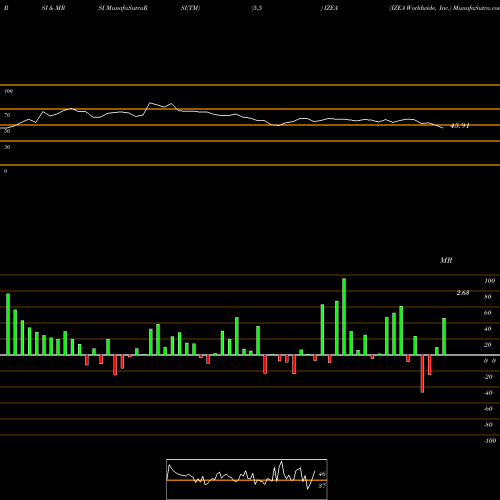Image resolution: width=500 pixels, height=500 pixels.
Task: Click the last green MR bar at right
Action: click(444, 337)
